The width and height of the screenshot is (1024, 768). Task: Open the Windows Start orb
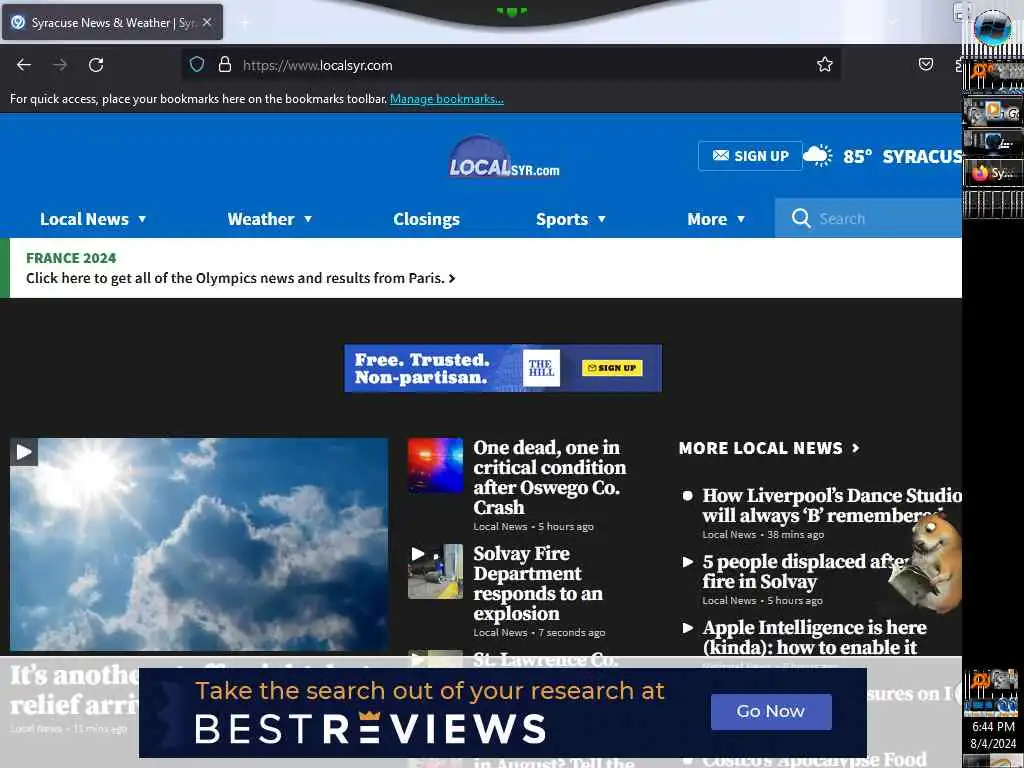pos(992,27)
